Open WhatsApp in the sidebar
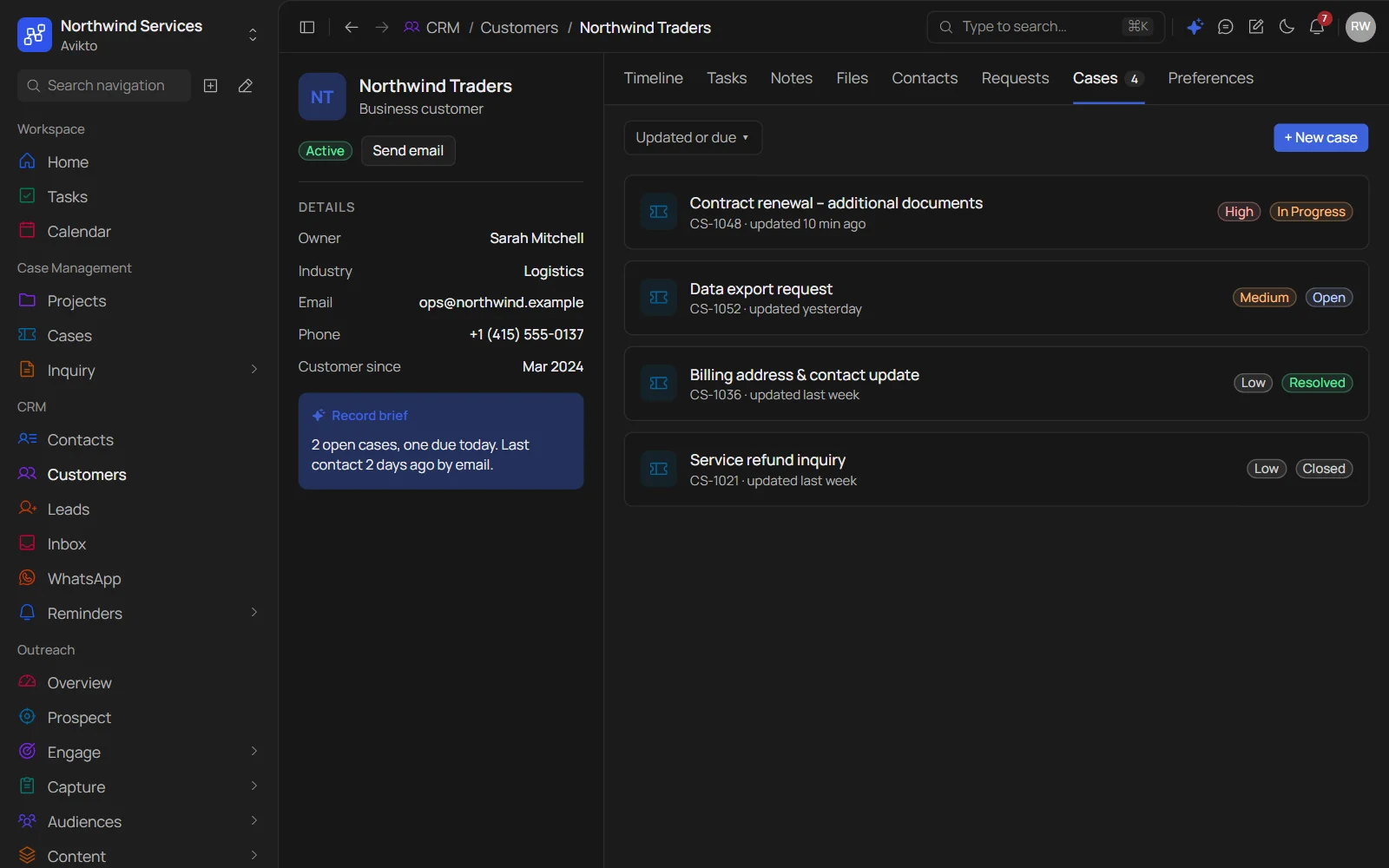The image size is (1389, 868). tap(139, 579)
